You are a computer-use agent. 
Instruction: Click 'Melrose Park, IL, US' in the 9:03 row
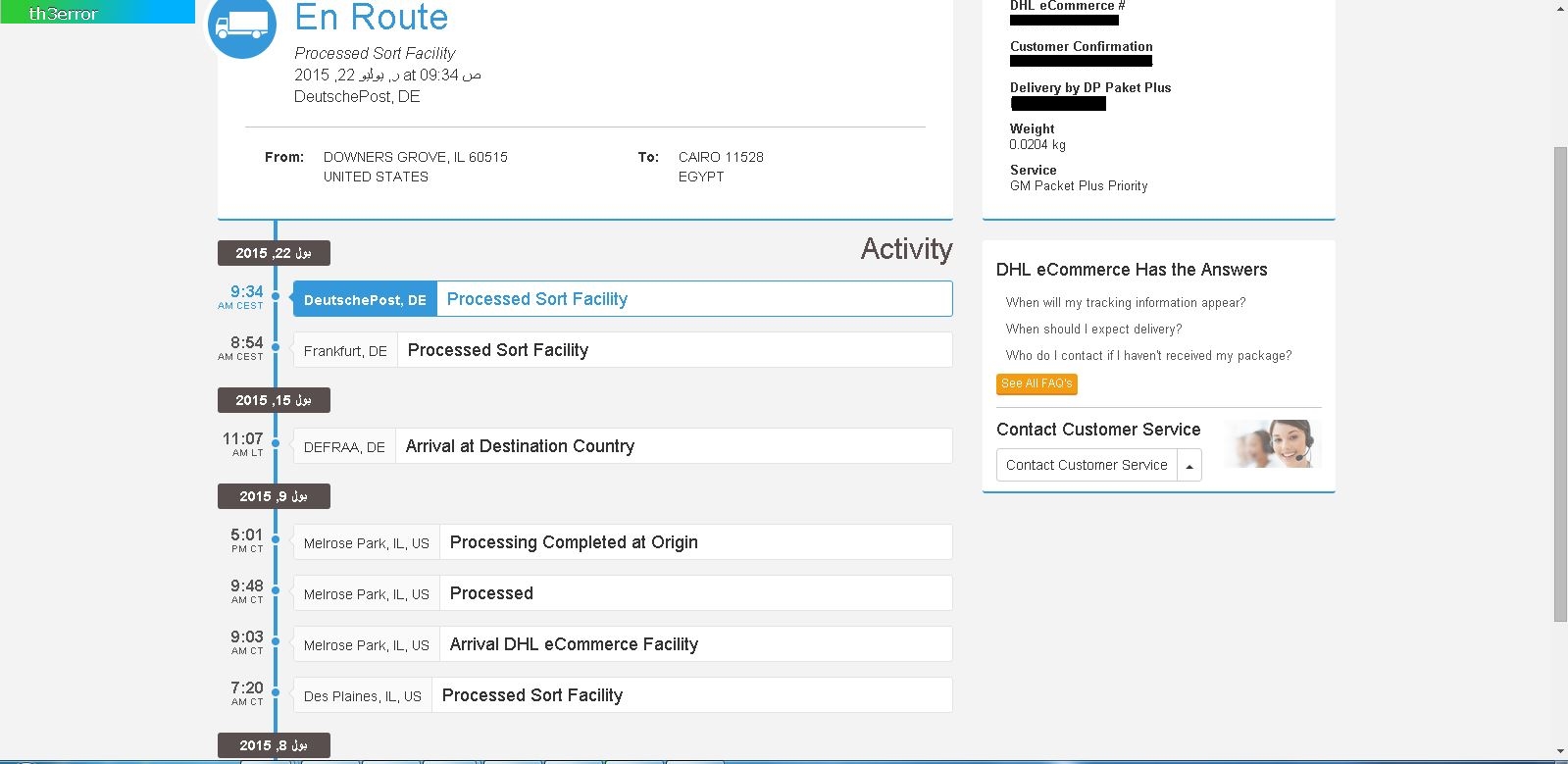coord(367,645)
